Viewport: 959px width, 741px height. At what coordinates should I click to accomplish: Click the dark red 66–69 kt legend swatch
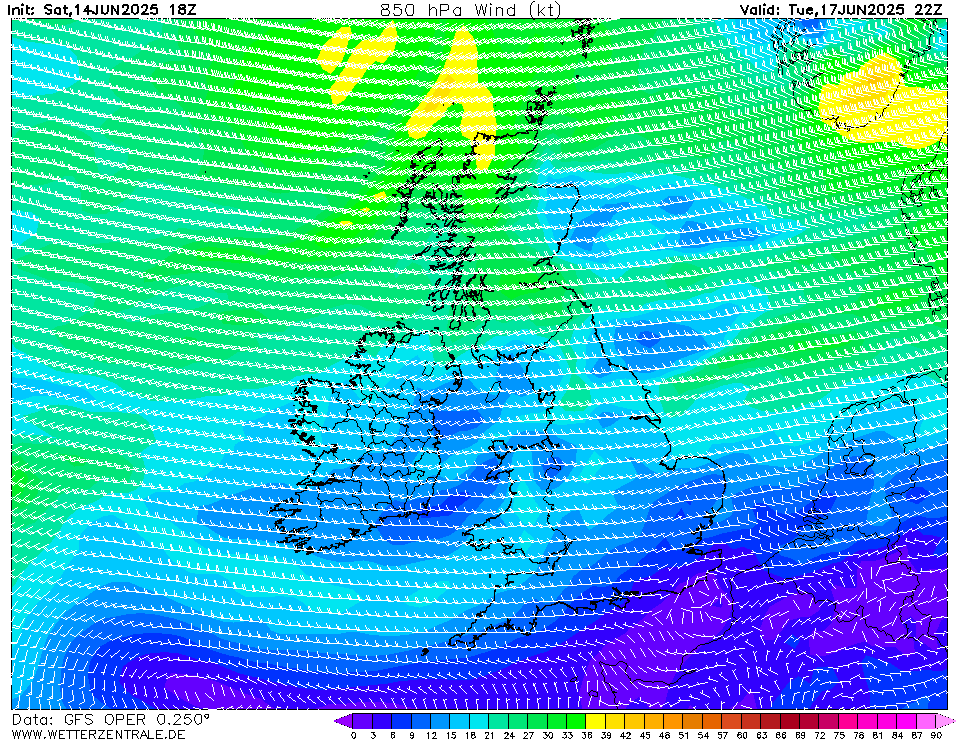coord(790,721)
